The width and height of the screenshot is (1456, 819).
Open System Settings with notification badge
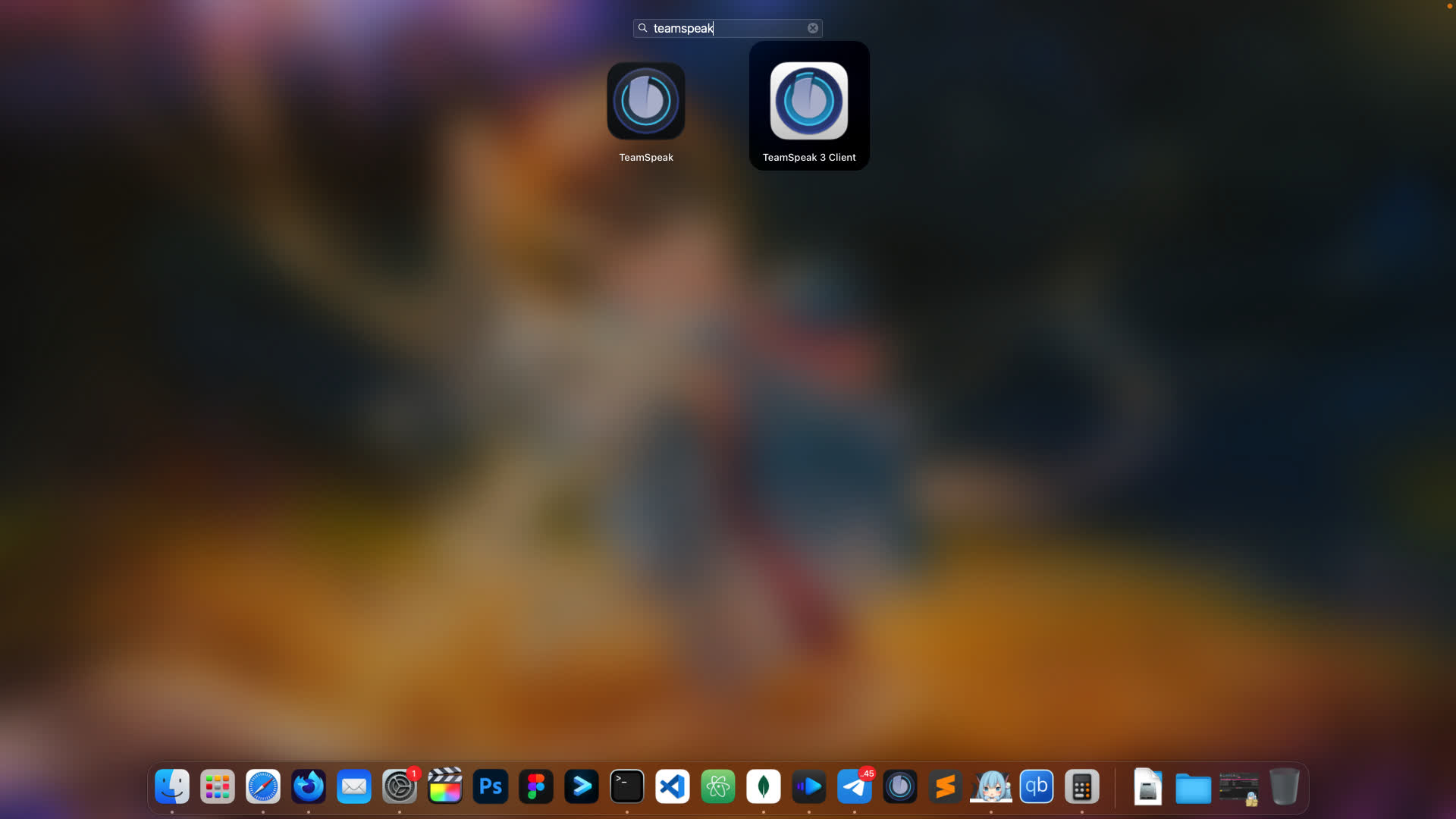coord(400,786)
